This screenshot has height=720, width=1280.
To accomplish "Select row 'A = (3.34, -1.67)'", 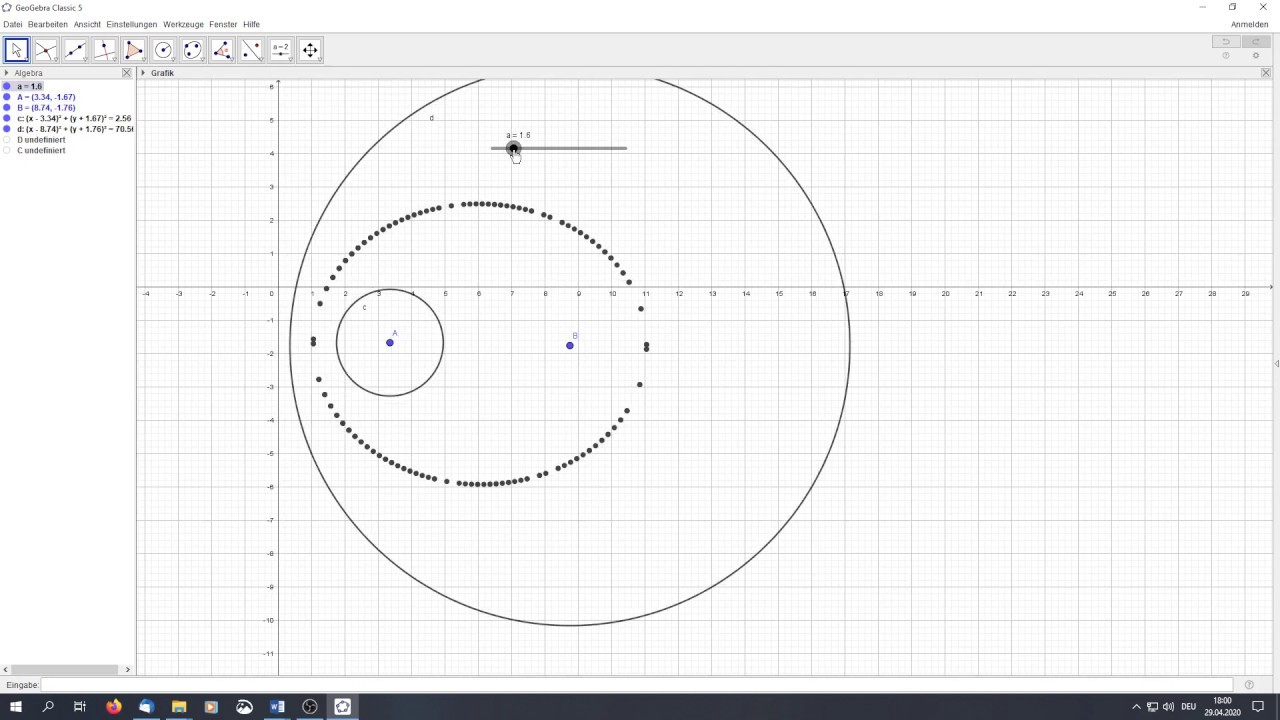I will 46,97.
